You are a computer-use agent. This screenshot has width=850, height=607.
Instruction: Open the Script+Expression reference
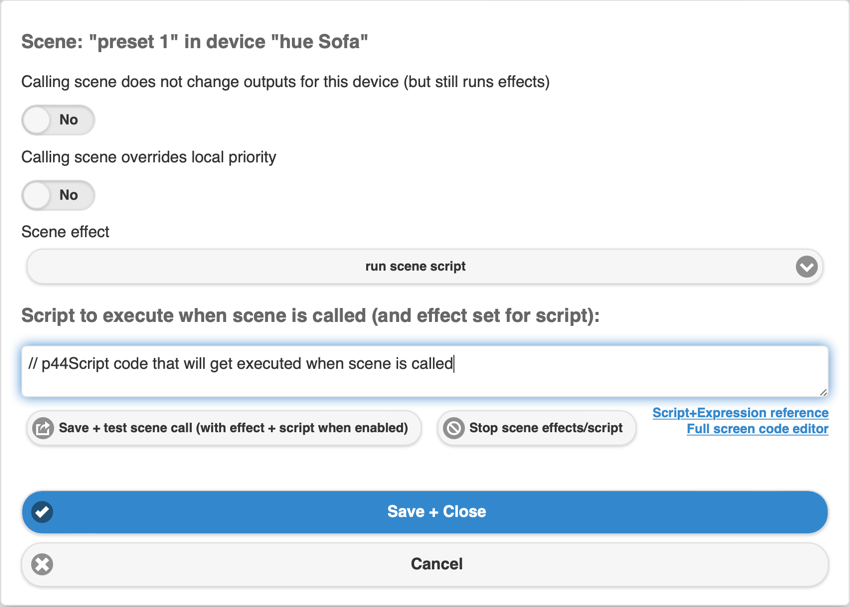pyautogui.click(x=740, y=412)
